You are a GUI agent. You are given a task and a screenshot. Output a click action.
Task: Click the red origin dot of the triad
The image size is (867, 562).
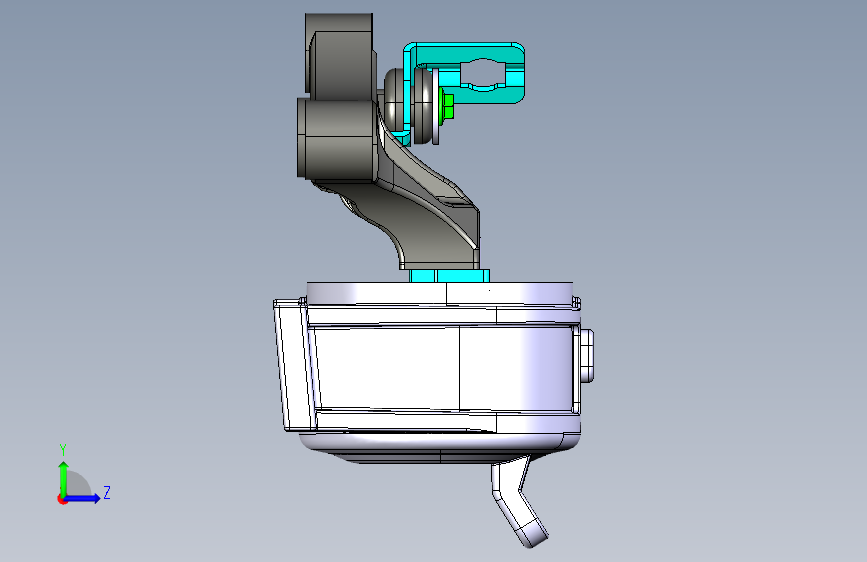(62, 499)
